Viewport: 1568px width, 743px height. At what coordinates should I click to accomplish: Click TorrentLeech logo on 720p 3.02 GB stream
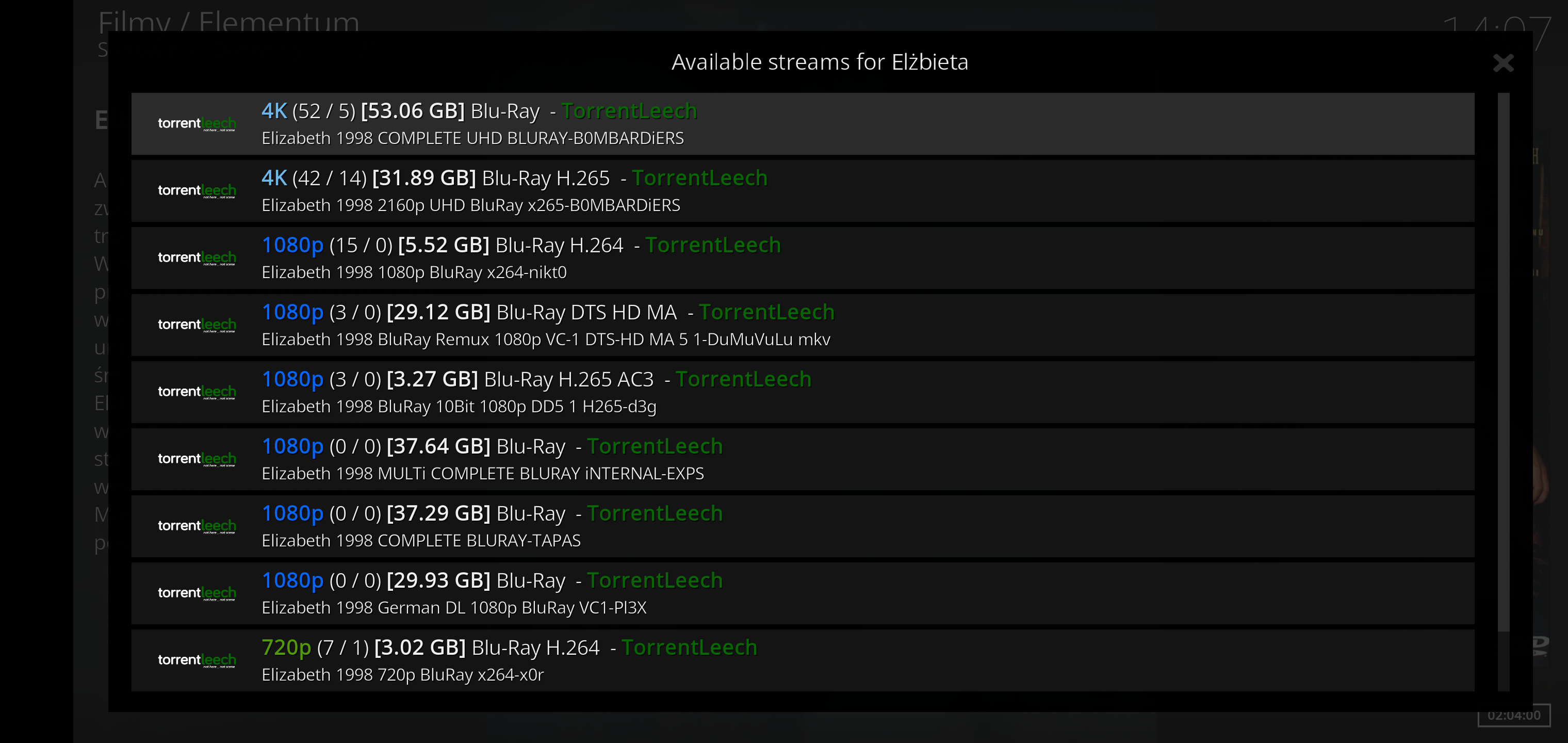(197, 660)
